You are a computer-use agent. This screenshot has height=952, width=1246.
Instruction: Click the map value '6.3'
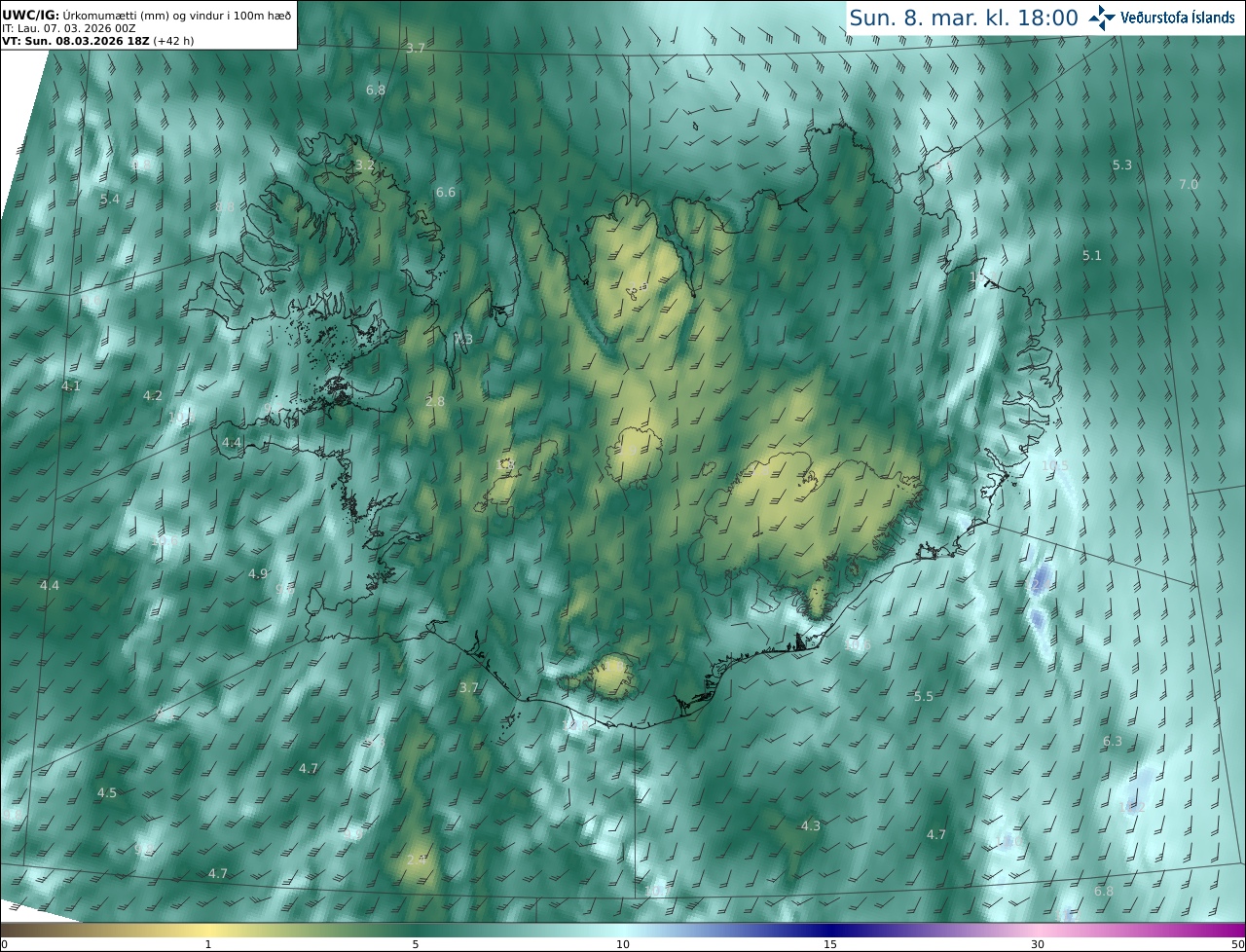(1113, 742)
